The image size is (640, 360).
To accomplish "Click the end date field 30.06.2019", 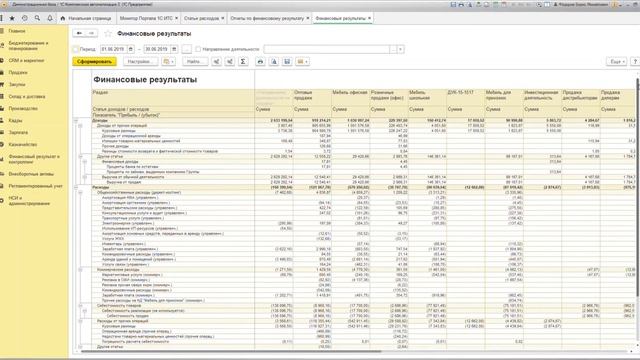I will [157, 49].
